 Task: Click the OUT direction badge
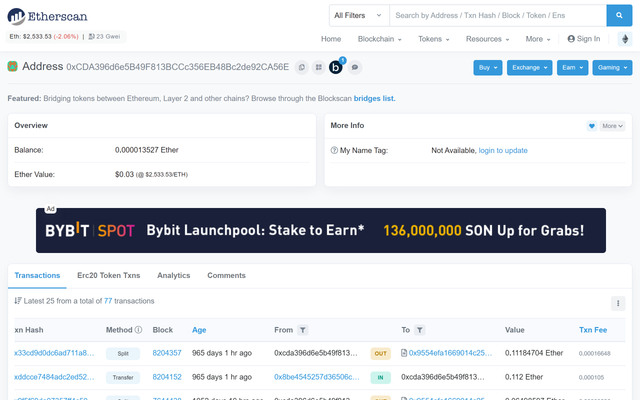coord(380,353)
